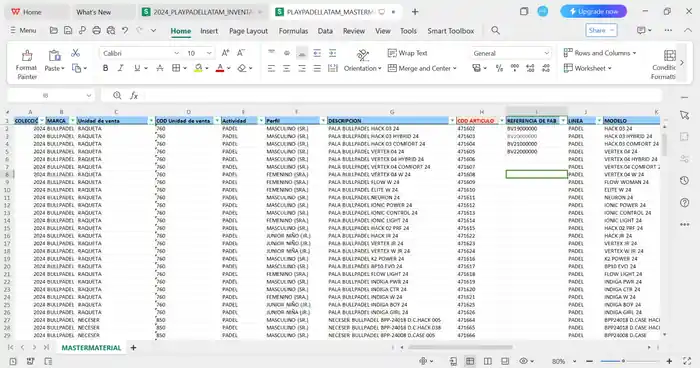Expand the Merge and Center dropdown
Screen dimensions: 700x368
coord(455,68)
